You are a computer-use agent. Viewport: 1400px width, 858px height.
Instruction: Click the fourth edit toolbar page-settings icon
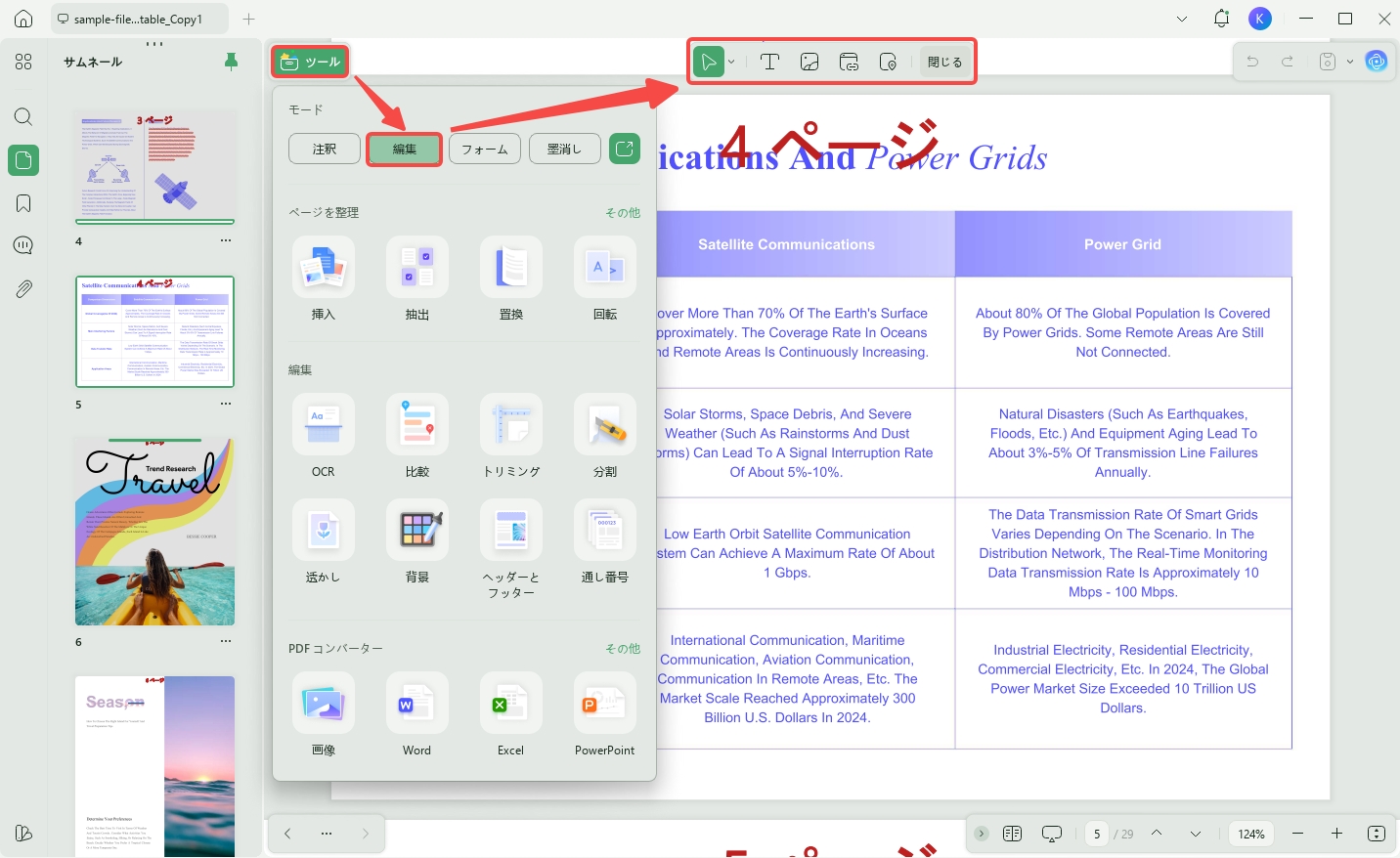(x=888, y=62)
